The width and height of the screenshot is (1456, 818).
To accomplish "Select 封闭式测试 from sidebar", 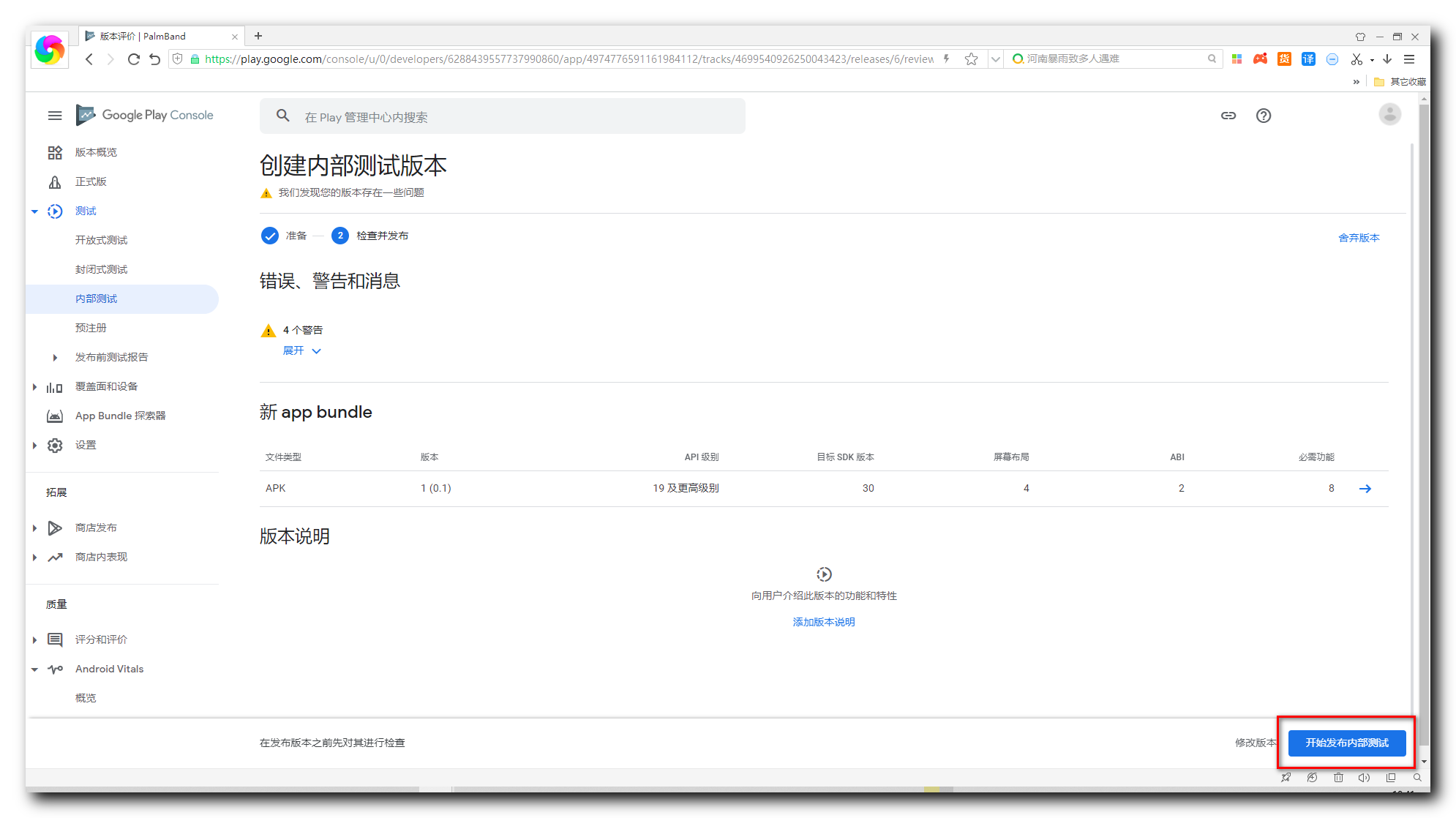I will (x=101, y=269).
